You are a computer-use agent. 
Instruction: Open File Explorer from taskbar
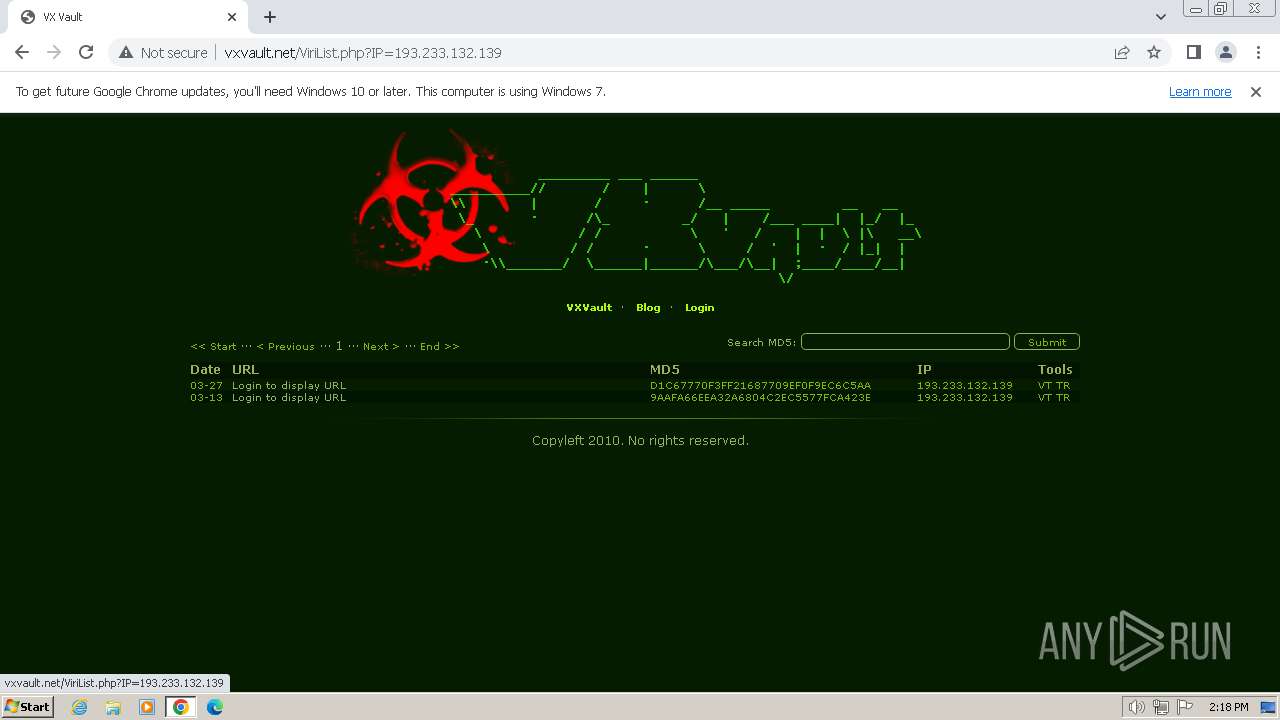pos(113,707)
